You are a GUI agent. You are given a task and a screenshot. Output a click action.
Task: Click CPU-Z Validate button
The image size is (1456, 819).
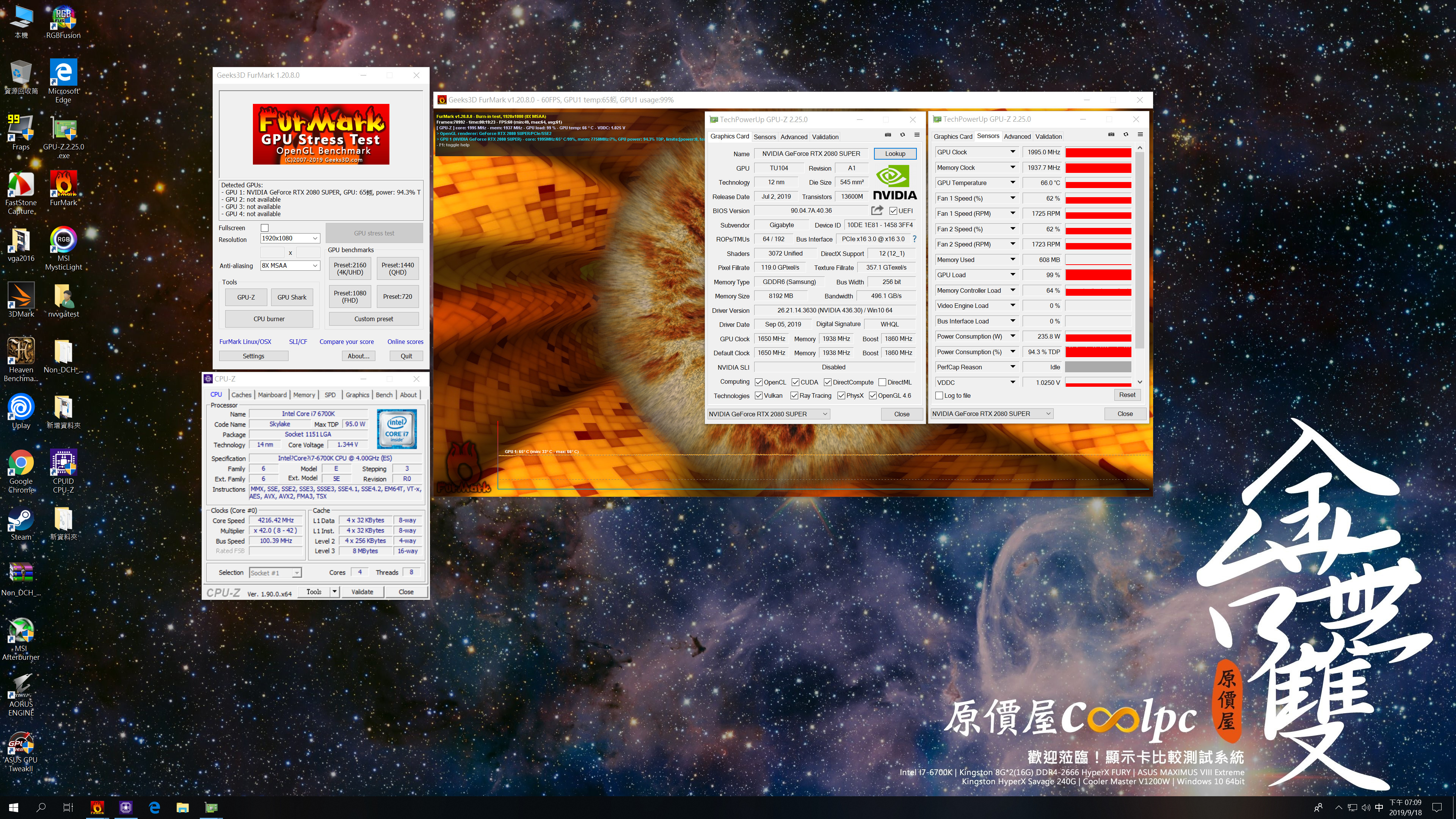pyautogui.click(x=362, y=592)
